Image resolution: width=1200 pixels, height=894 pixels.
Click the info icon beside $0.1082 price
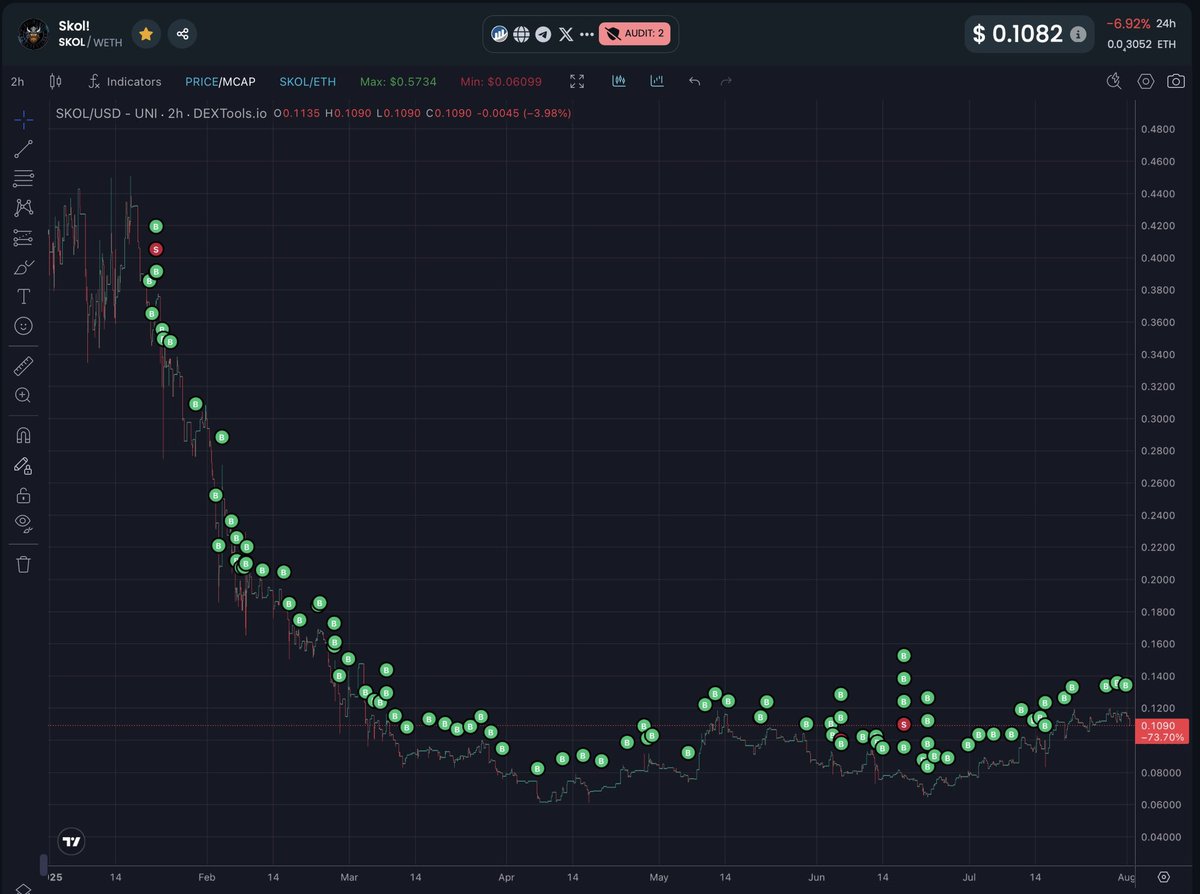(x=1077, y=34)
